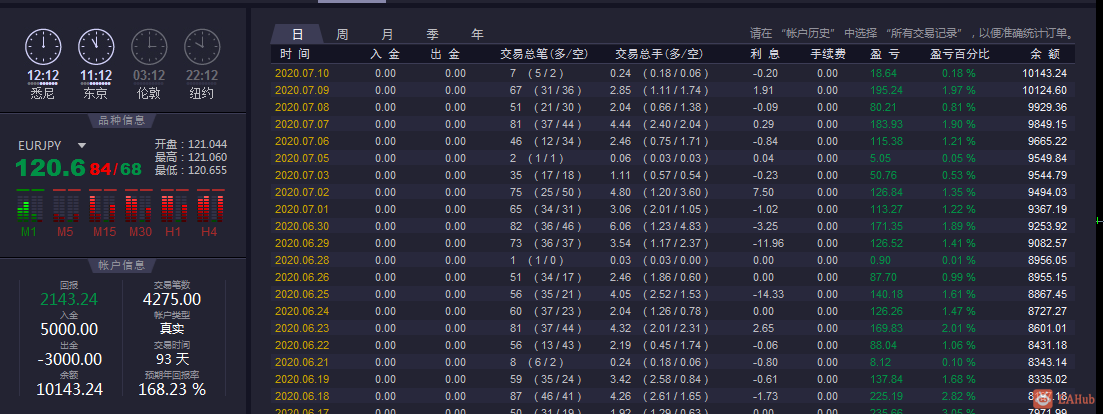Click balance value 10143.24 in table
Image resolution: width=1104 pixels, height=414 pixels.
1044,73
